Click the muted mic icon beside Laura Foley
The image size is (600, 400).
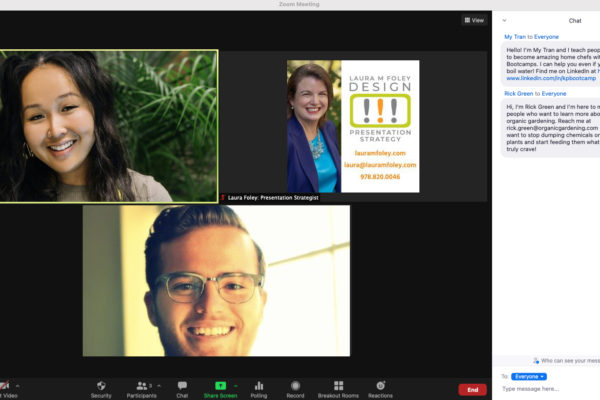point(223,198)
